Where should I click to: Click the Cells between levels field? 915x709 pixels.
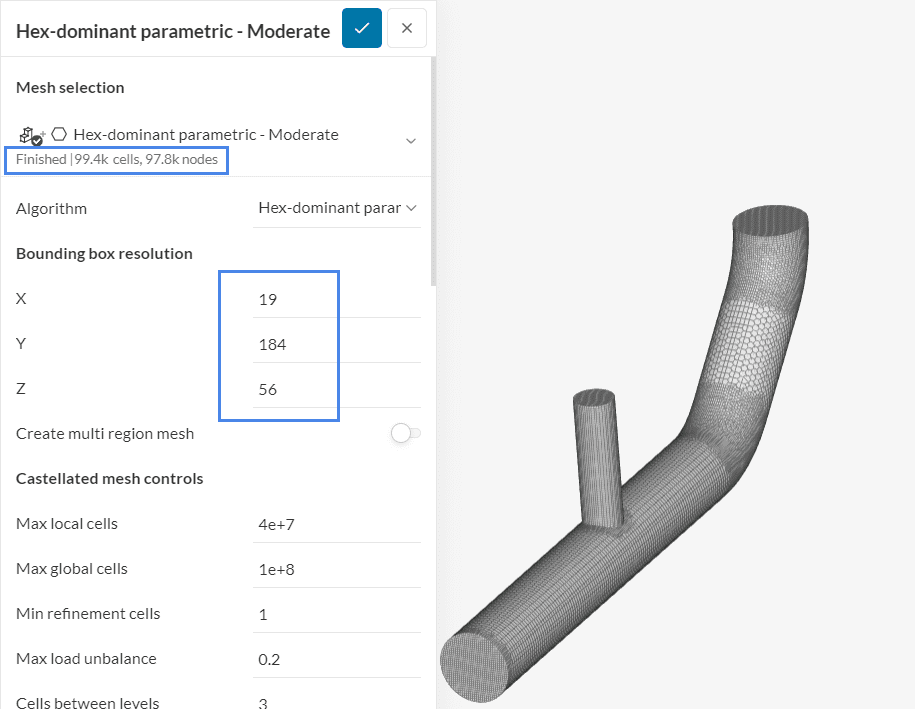click(x=337, y=702)
